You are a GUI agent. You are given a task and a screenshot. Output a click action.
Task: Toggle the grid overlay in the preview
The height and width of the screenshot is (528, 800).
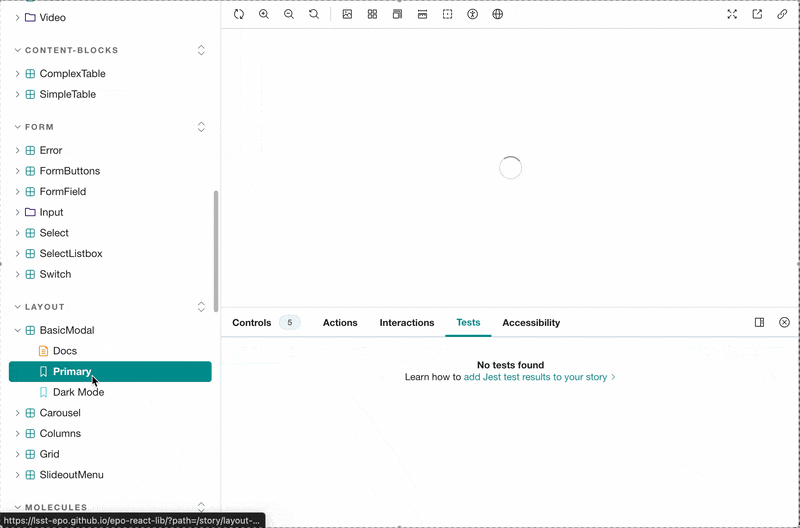pos(372,14)
